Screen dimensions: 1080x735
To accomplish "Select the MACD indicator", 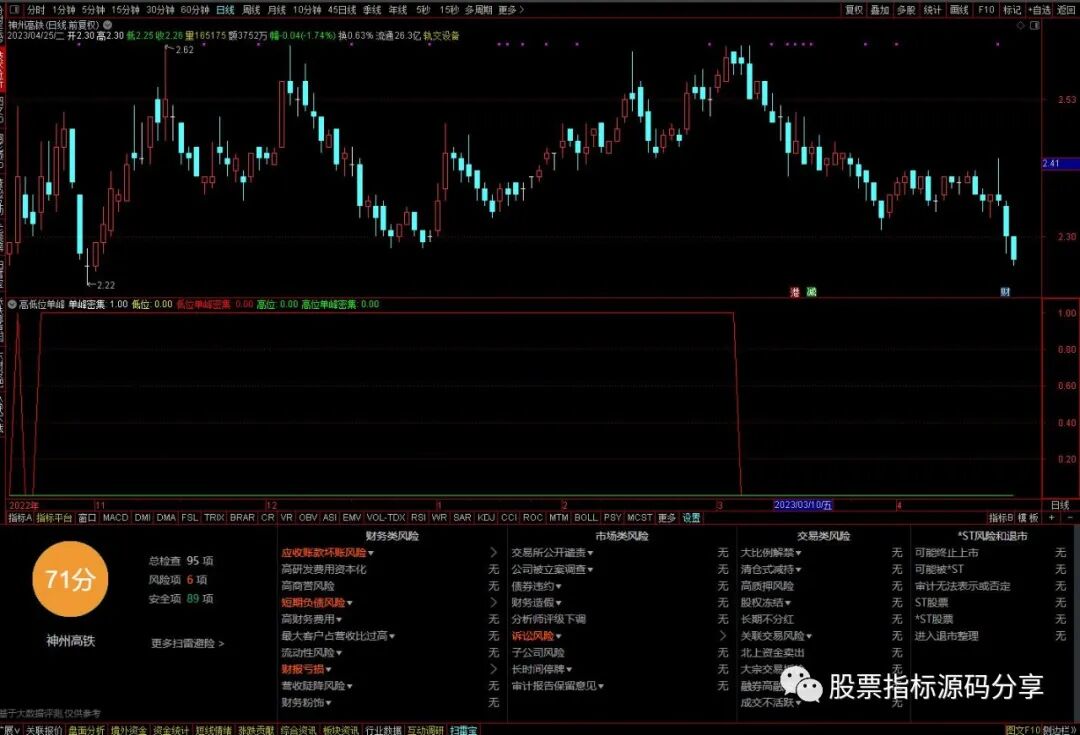I will click(115, 517).
